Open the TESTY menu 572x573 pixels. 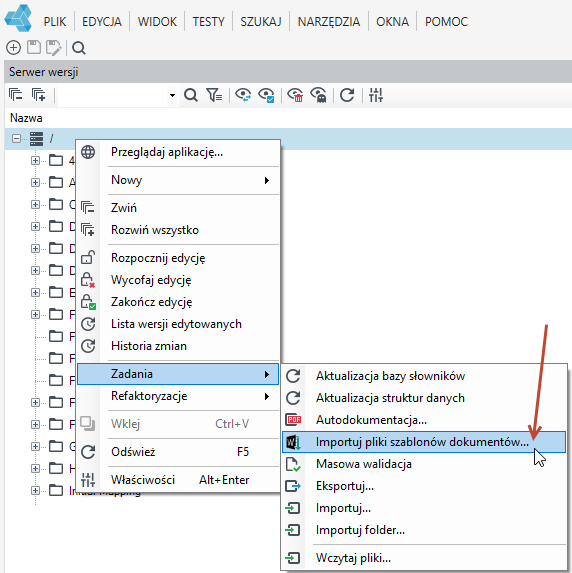point(208,22)
